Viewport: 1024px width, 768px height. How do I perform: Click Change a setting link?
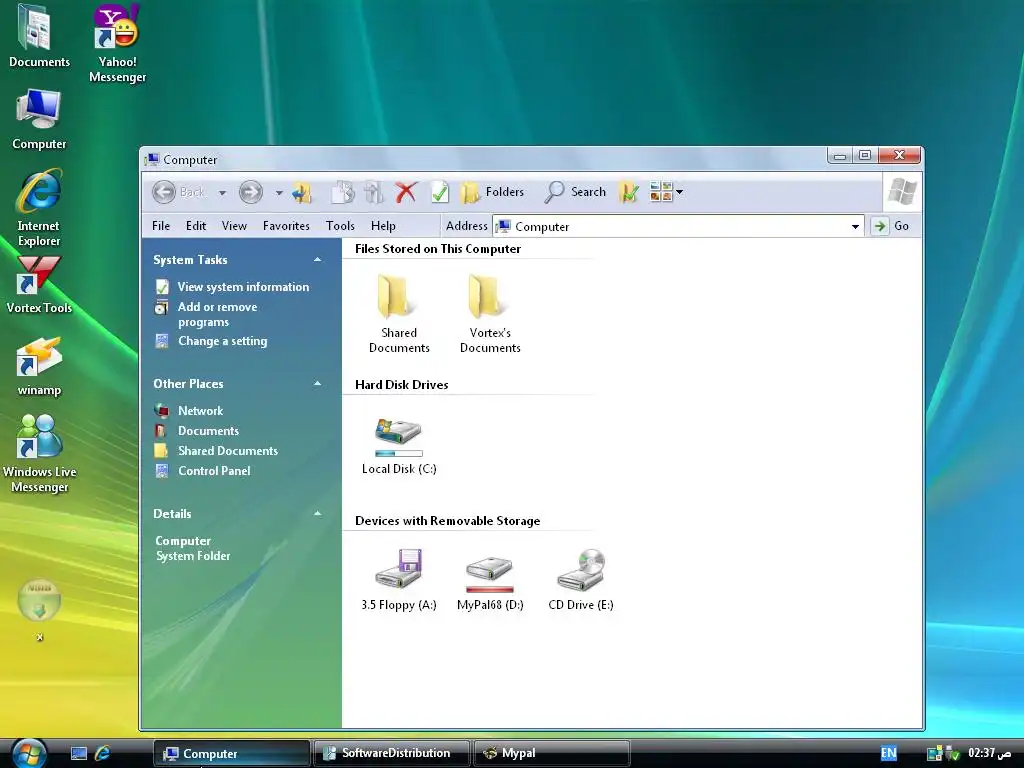click(x=222, y=341)
